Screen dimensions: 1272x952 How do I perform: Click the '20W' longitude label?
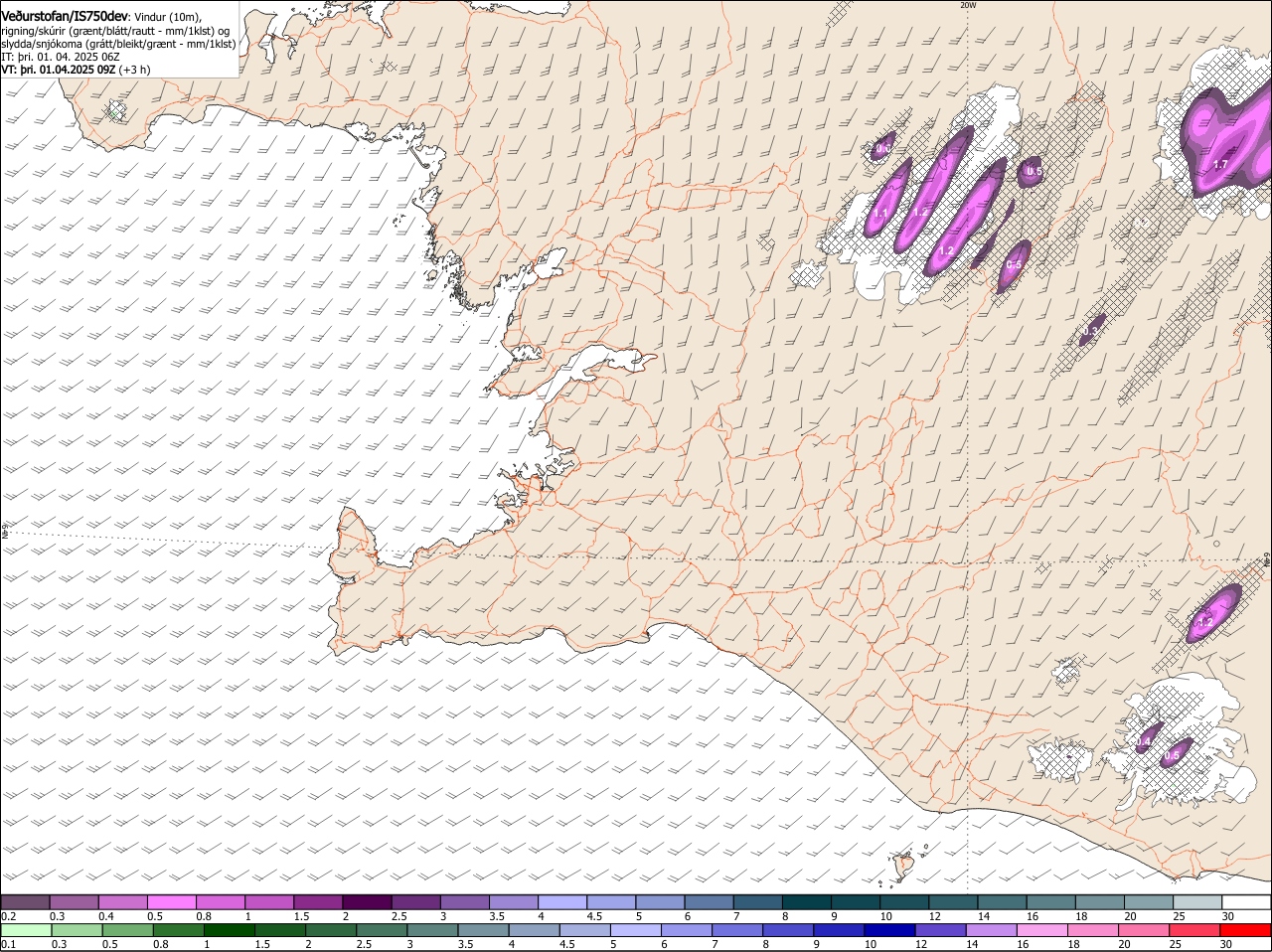pyautogui.click(x=968, y=5)
